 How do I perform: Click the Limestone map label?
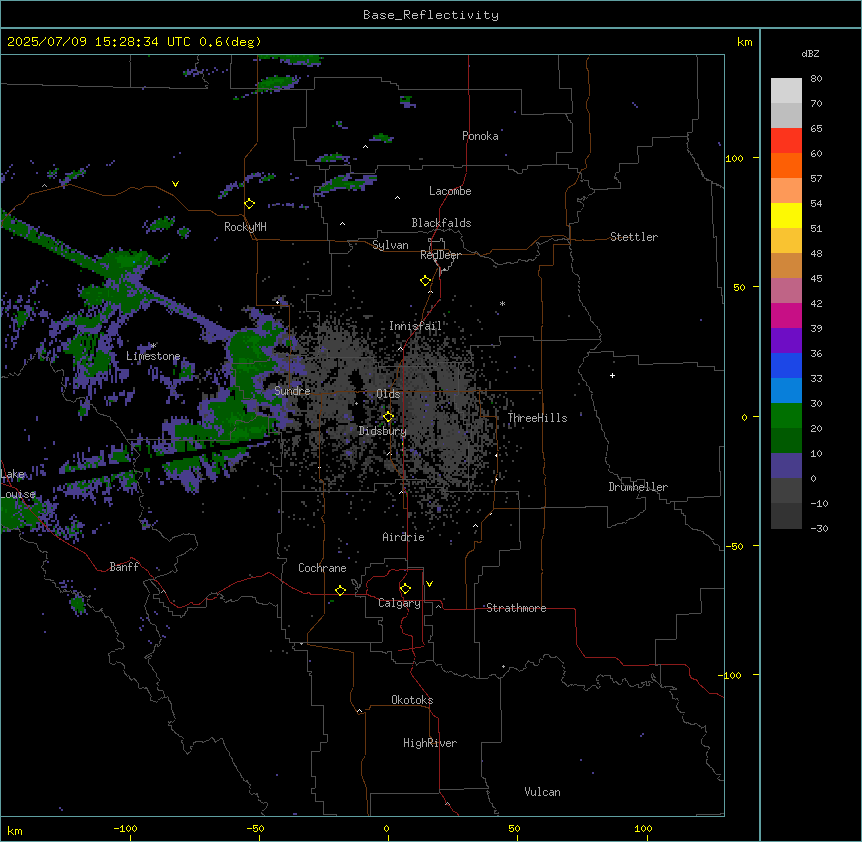pos(153,356)
